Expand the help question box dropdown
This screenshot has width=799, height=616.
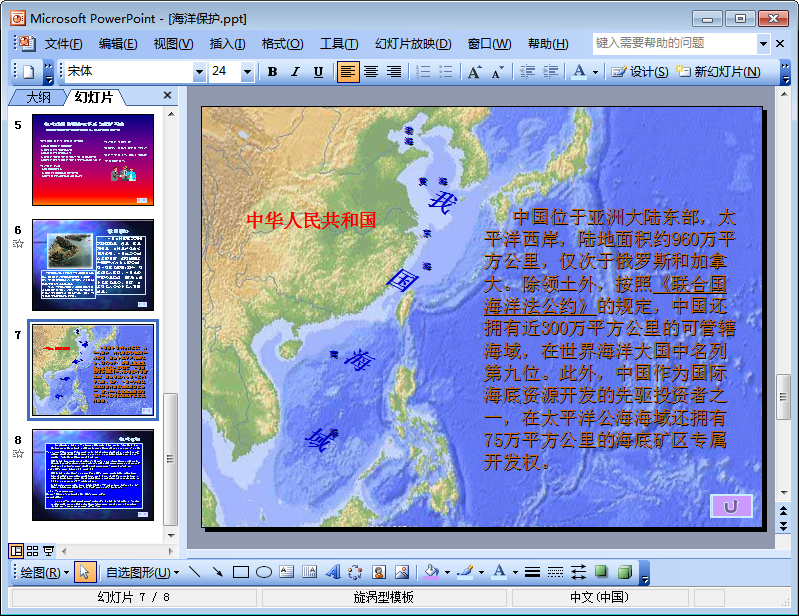(763, 44)
